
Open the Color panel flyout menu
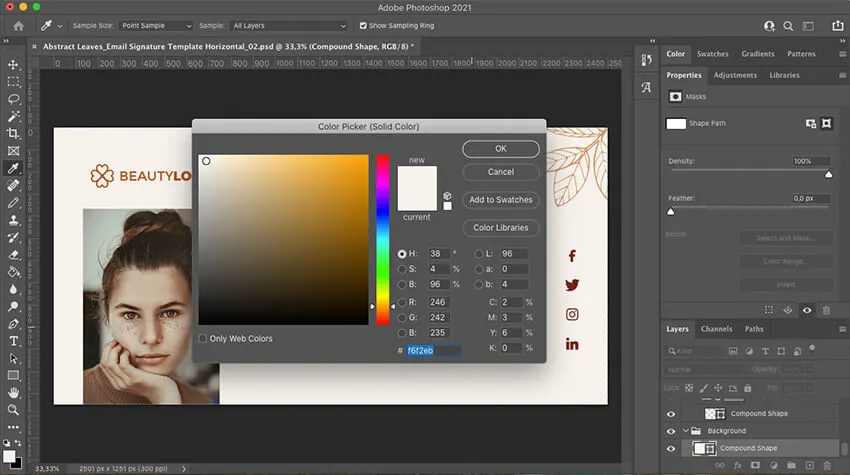[x=842, y=54]
